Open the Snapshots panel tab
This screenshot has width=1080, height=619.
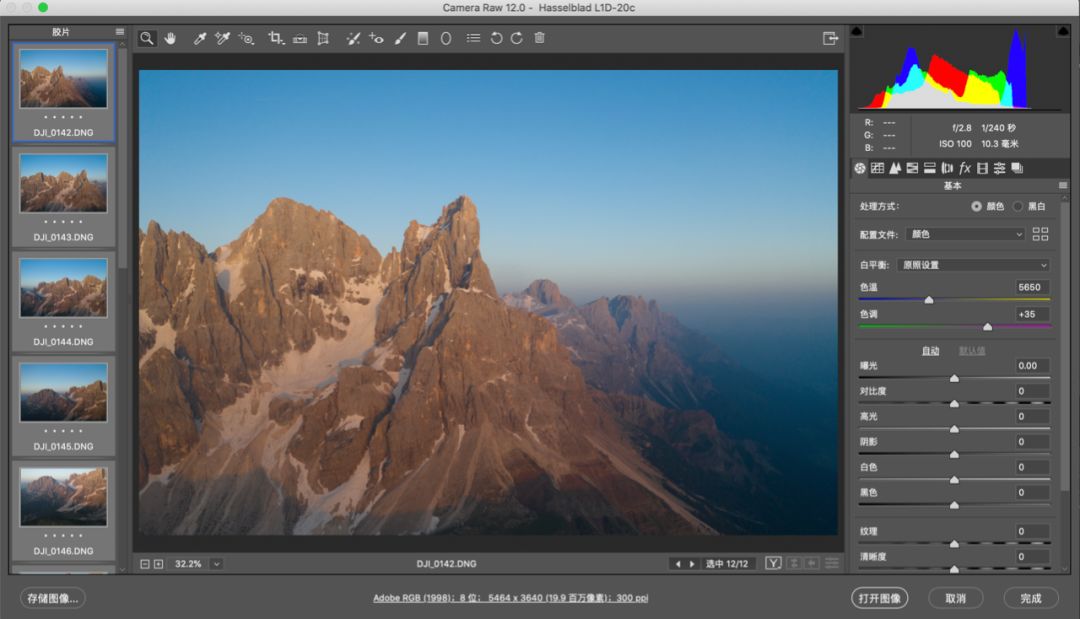[x=1017, y=168]
